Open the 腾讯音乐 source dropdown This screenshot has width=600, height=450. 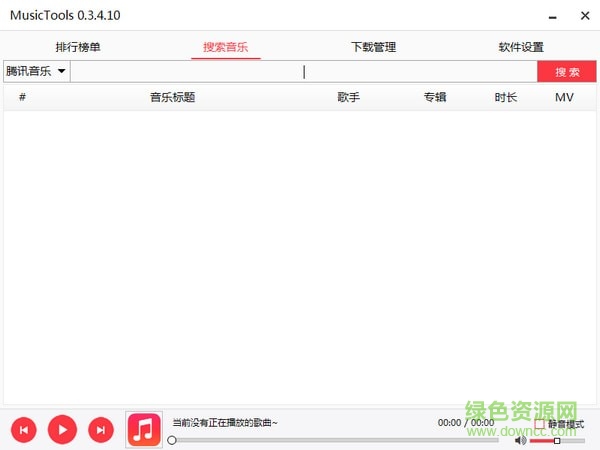click(x=37, y=71)
